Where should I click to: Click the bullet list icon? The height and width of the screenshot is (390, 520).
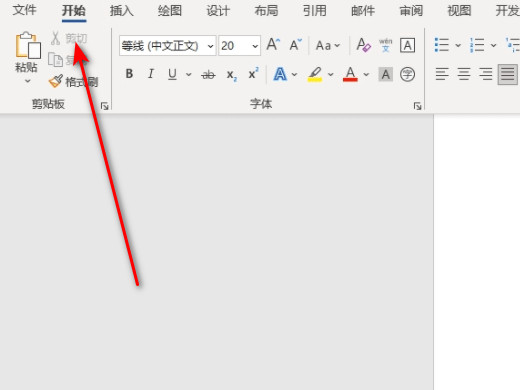click(442, 45)
